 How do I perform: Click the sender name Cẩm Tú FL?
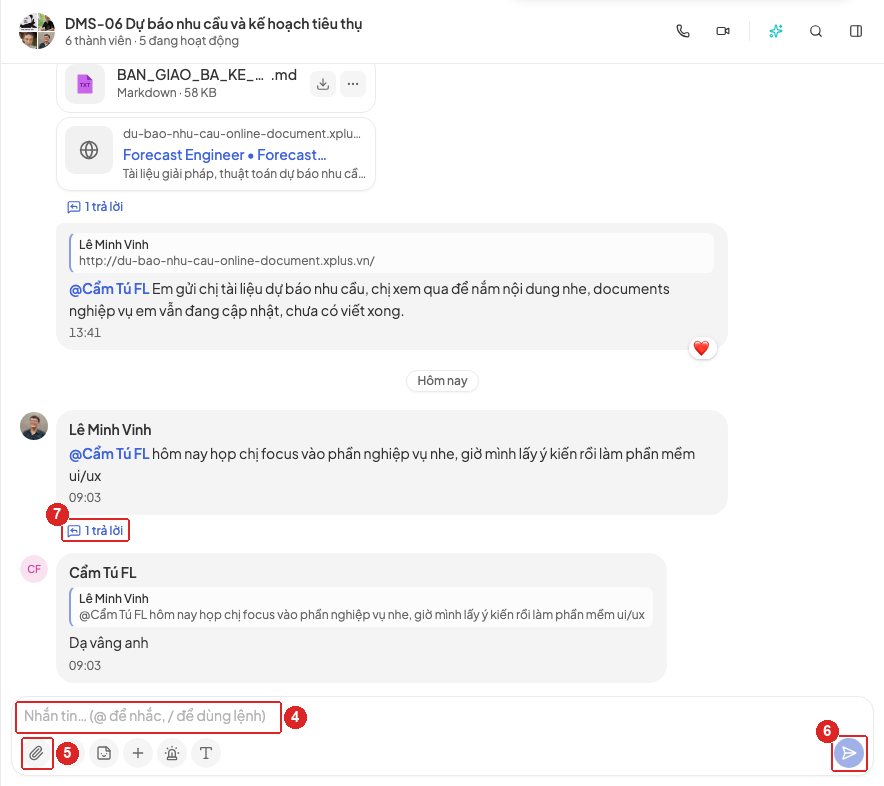click(103, 573)
